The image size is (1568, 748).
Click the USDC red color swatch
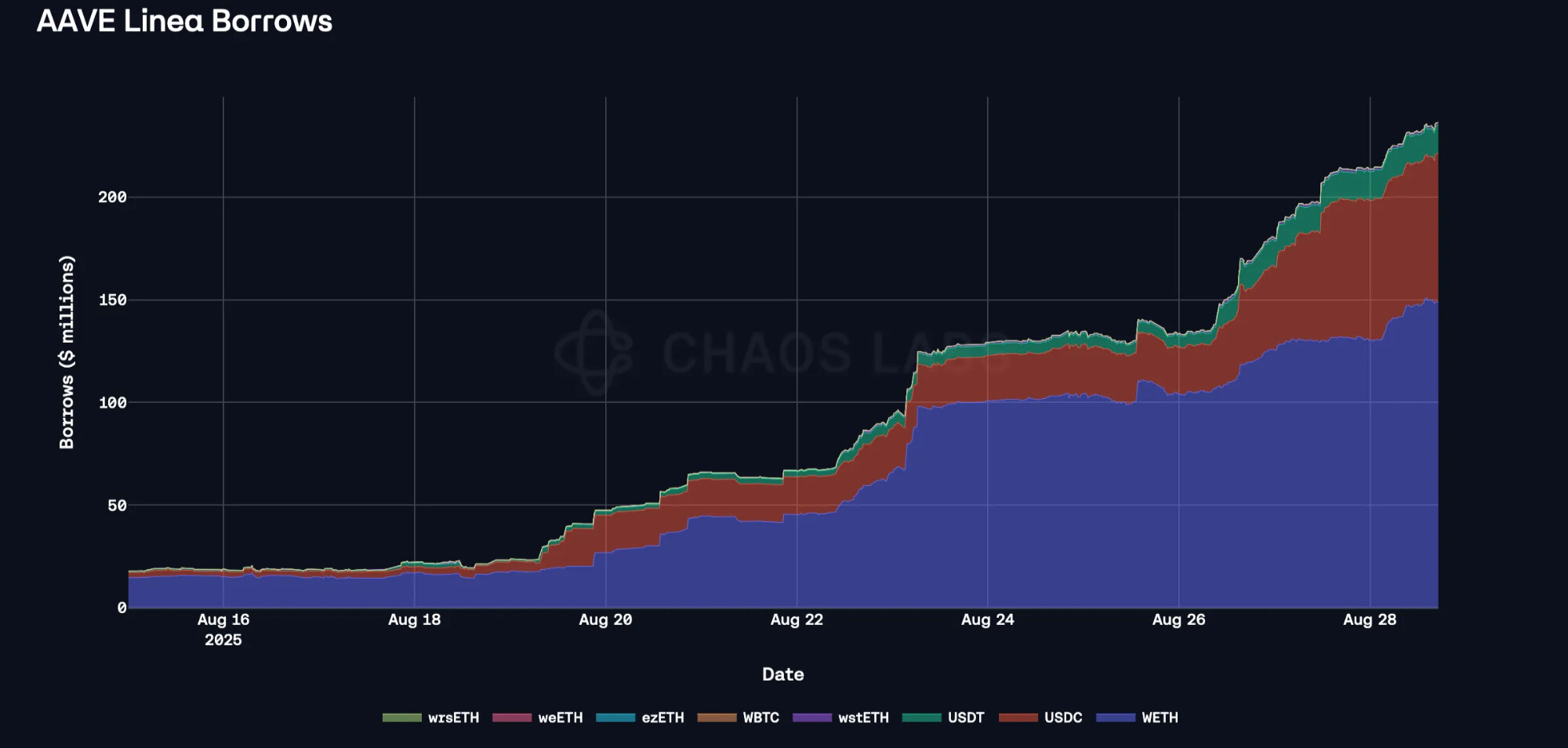[x=1018, y=717]
